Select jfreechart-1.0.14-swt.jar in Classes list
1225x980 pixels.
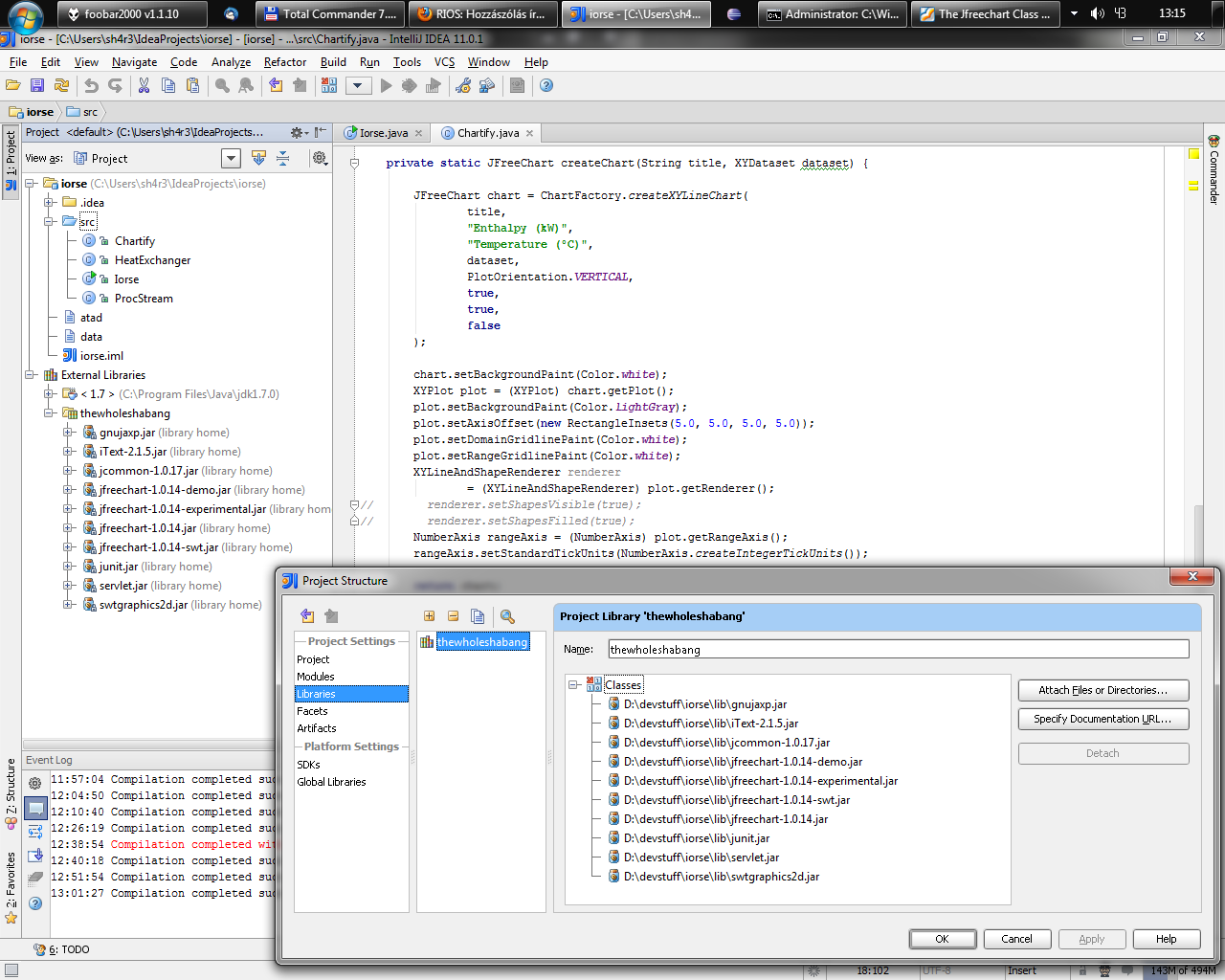tap(737, 800)
